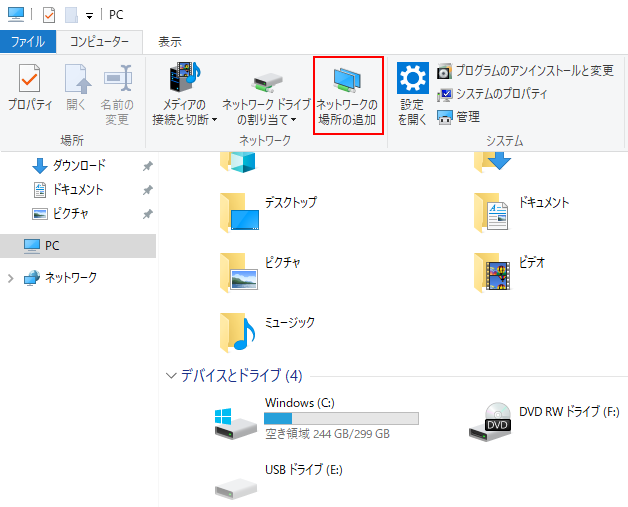Select the Windows (C:) drive icon
The width and height of the screenshot is (628, 507).
236,424
